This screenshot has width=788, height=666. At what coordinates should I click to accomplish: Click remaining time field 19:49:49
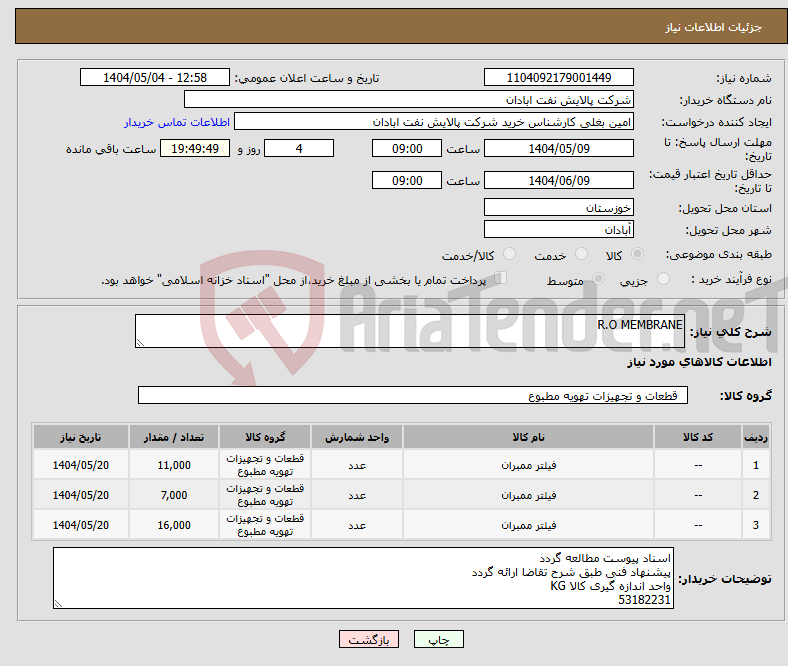pyautogui.click(x=195, y=148)
